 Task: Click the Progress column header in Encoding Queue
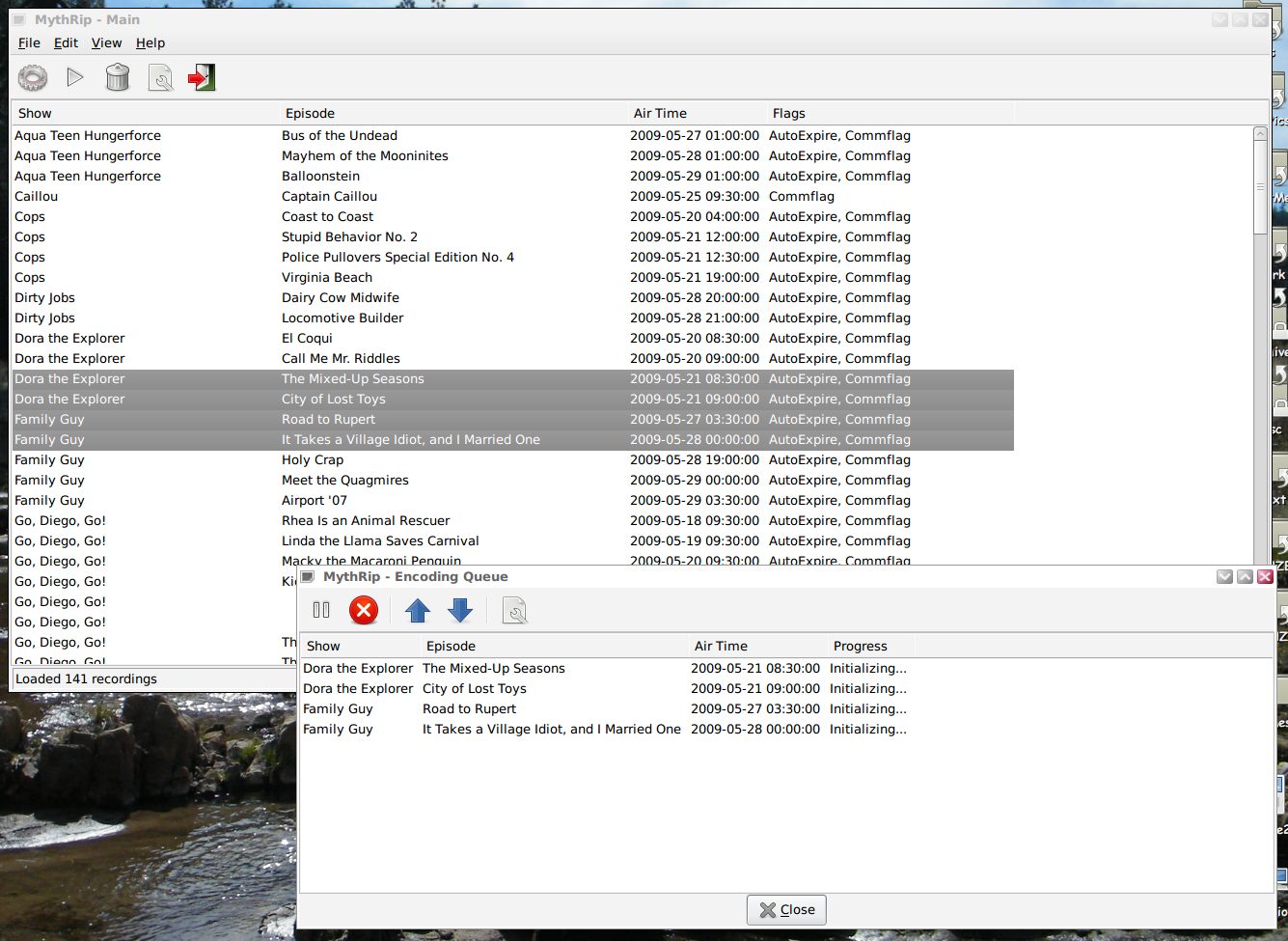pyautogui.click(x=870, y=646)
